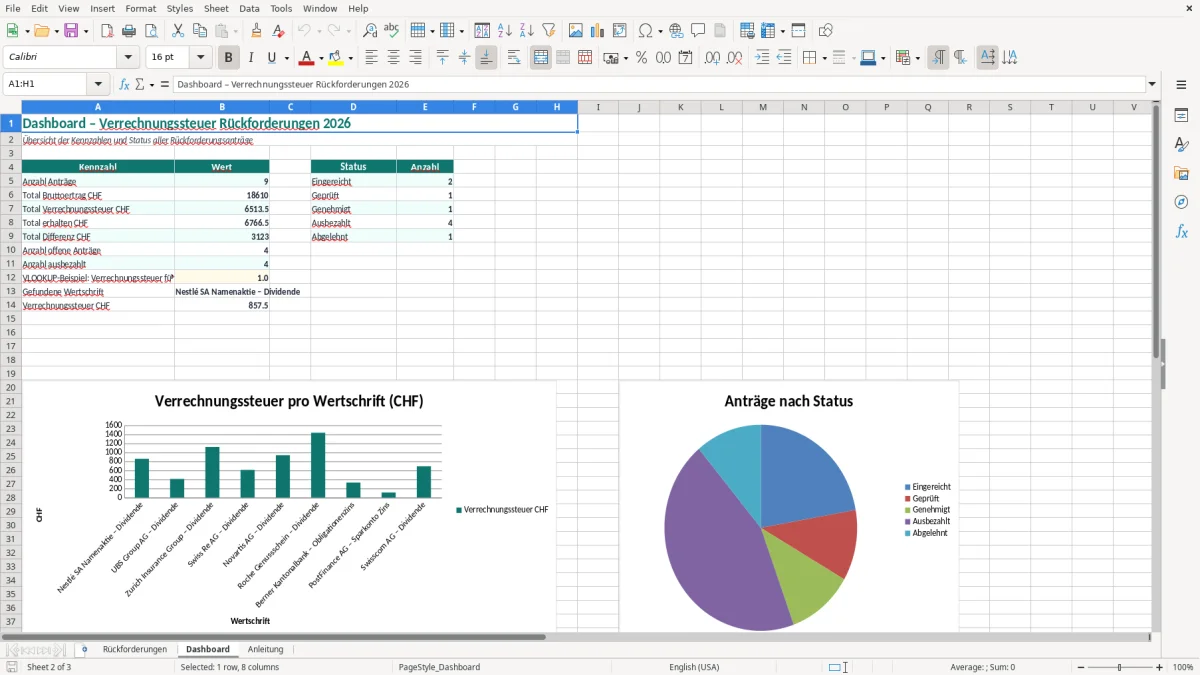Open the Conditional Formatting dropdown arrow
The height and width of the screenshot is (675, 1200).
(x=917, y=58)
